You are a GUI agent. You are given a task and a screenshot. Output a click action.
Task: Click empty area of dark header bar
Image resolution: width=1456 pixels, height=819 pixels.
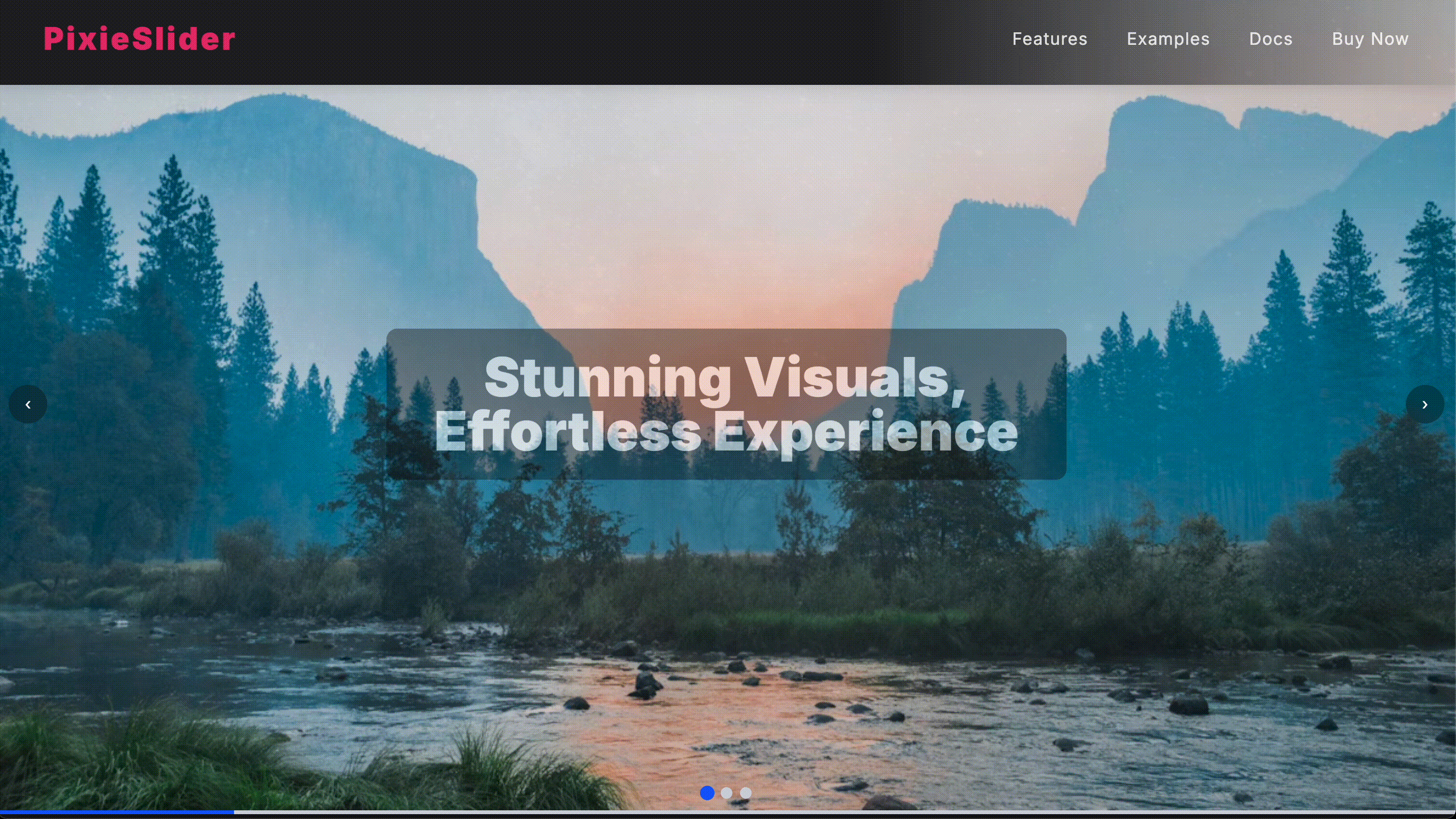click(565, 42)
